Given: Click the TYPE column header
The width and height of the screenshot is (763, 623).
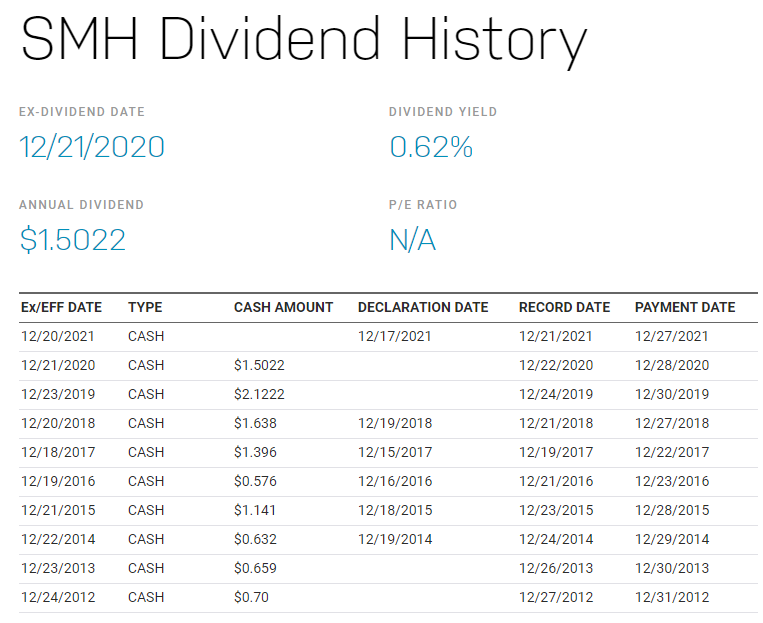Looking at the screenshot, I should 145,307.
